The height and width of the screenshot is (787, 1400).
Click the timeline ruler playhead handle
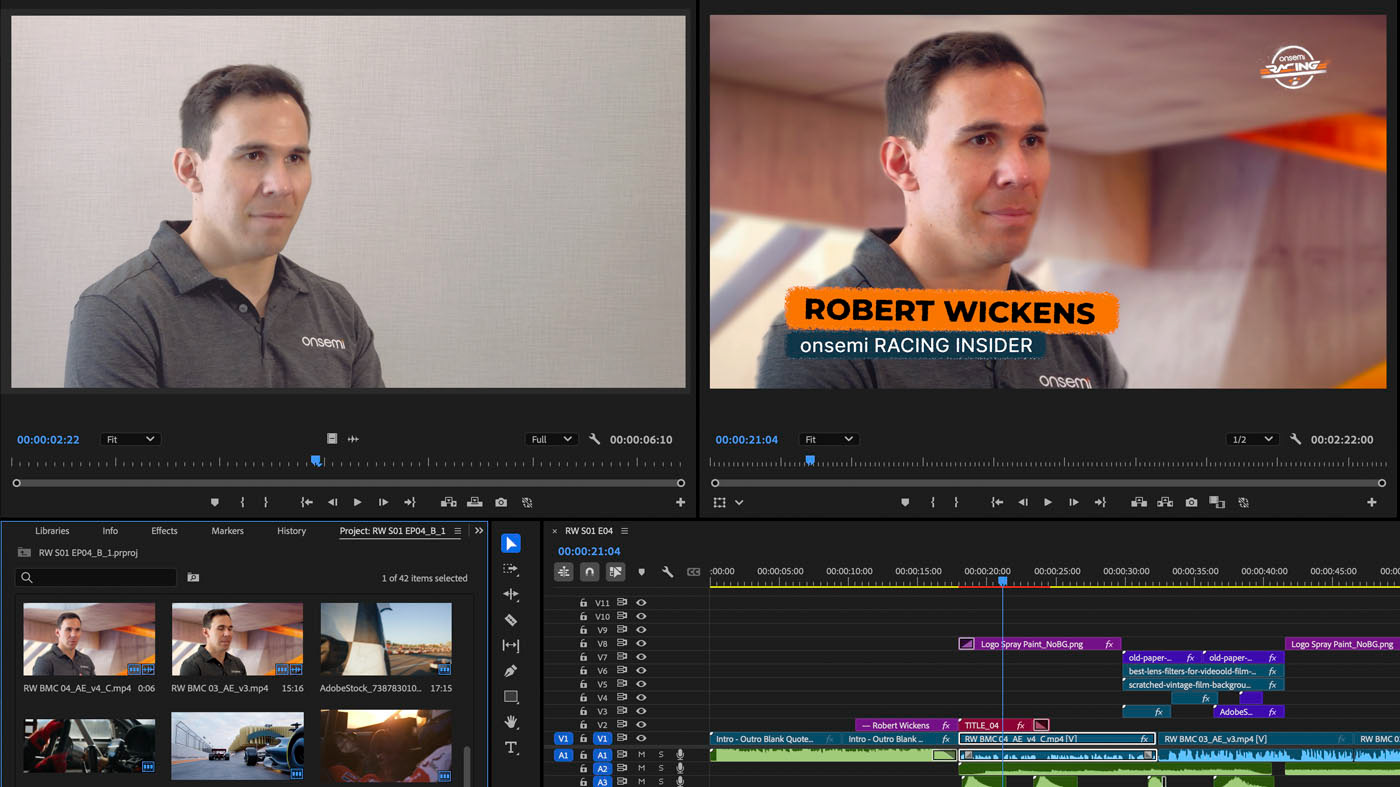coord(1003,580)
